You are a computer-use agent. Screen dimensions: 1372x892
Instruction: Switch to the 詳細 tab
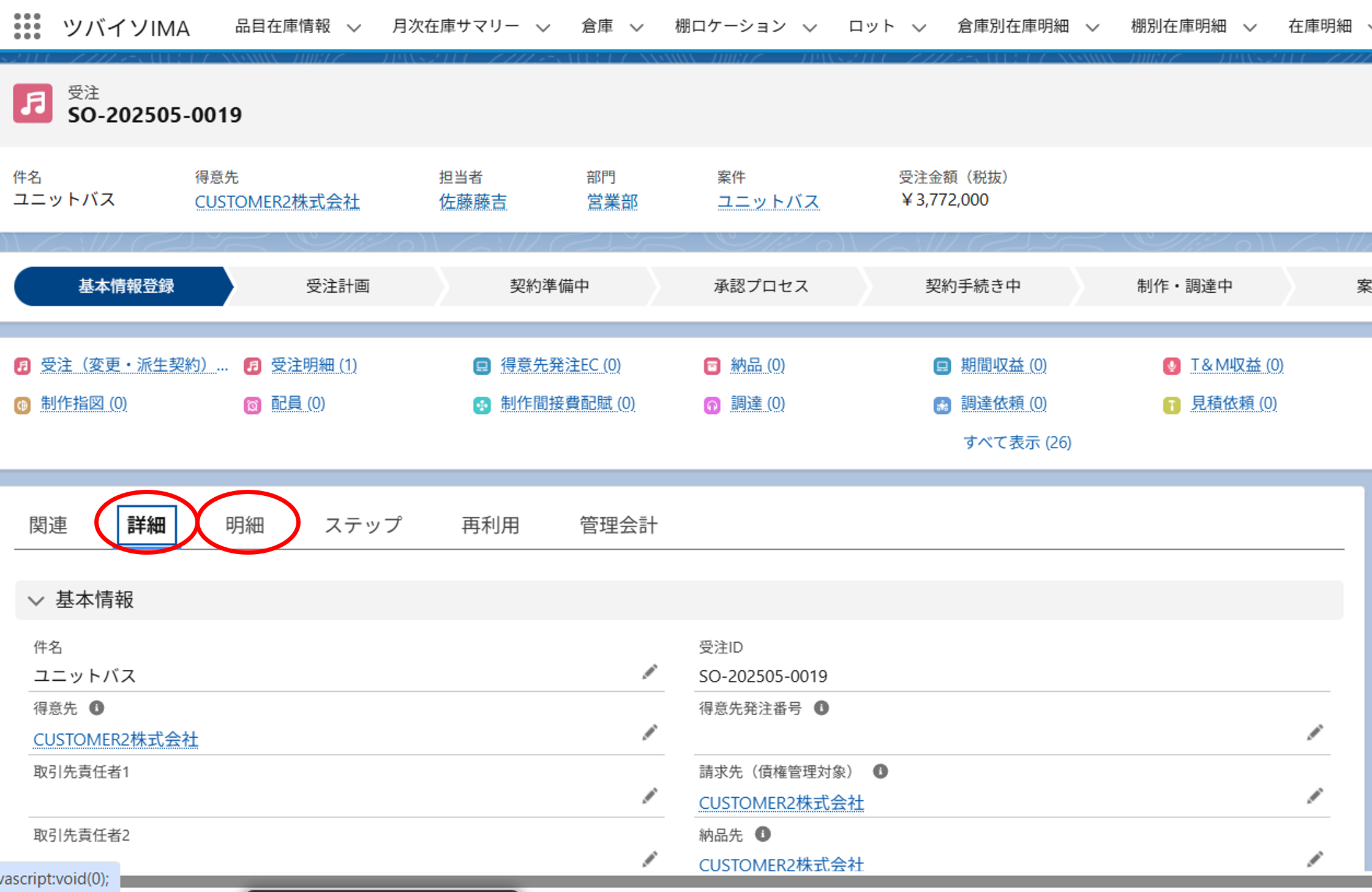[146, 525]
